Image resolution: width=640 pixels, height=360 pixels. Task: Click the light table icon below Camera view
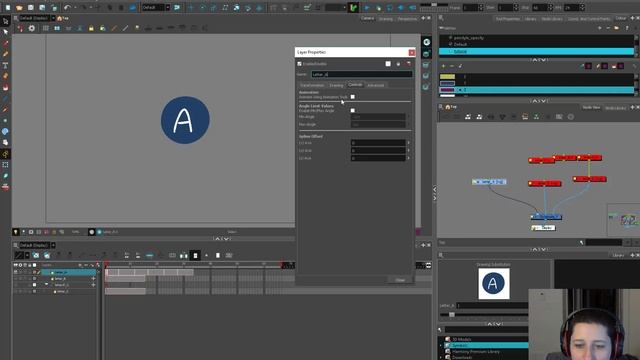tap(16, 232)
